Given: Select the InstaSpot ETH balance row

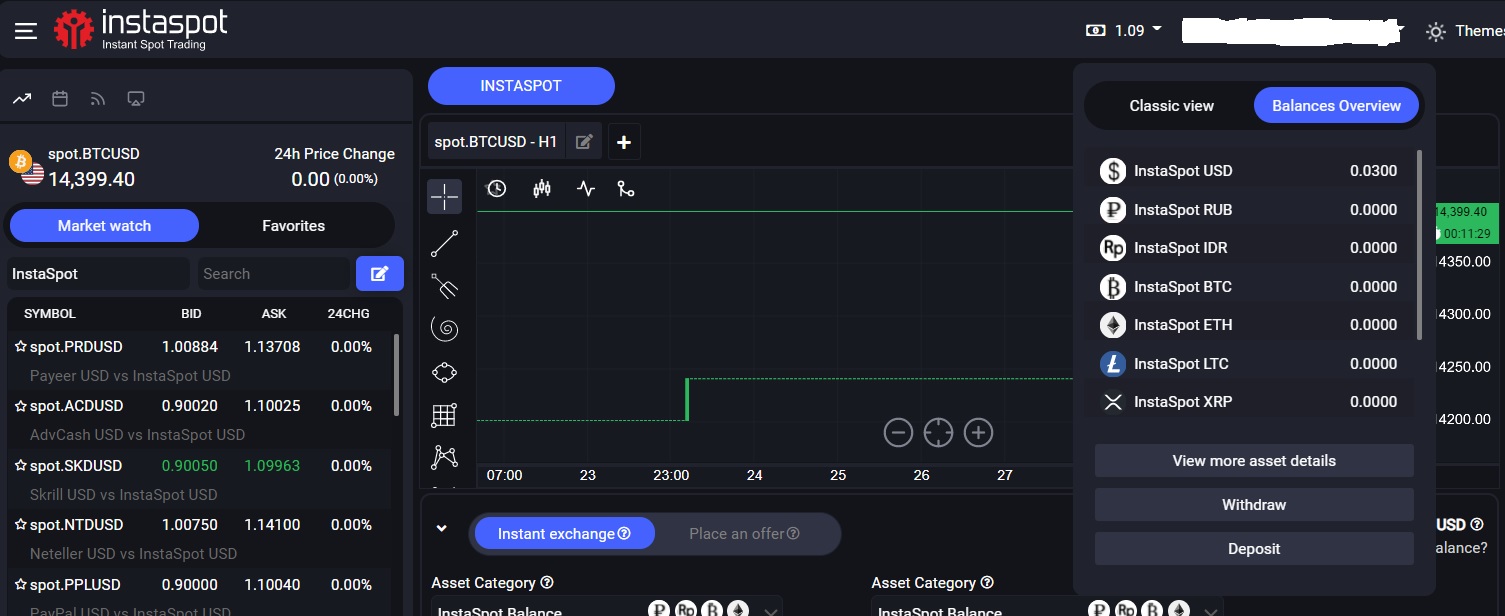Looking at the screenshot, I should [x=1249, y=325].
